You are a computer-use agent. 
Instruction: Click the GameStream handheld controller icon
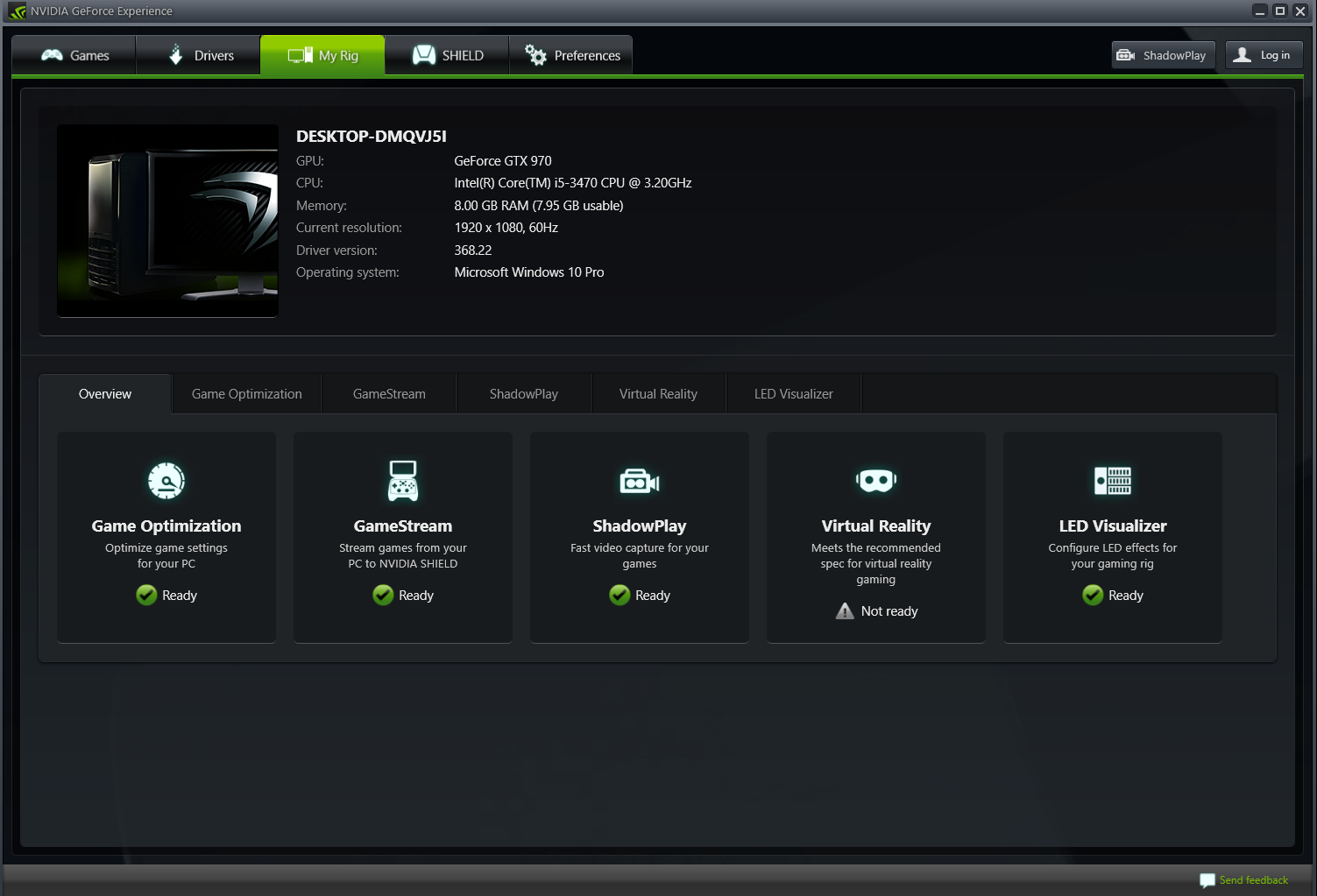point(403,481)
